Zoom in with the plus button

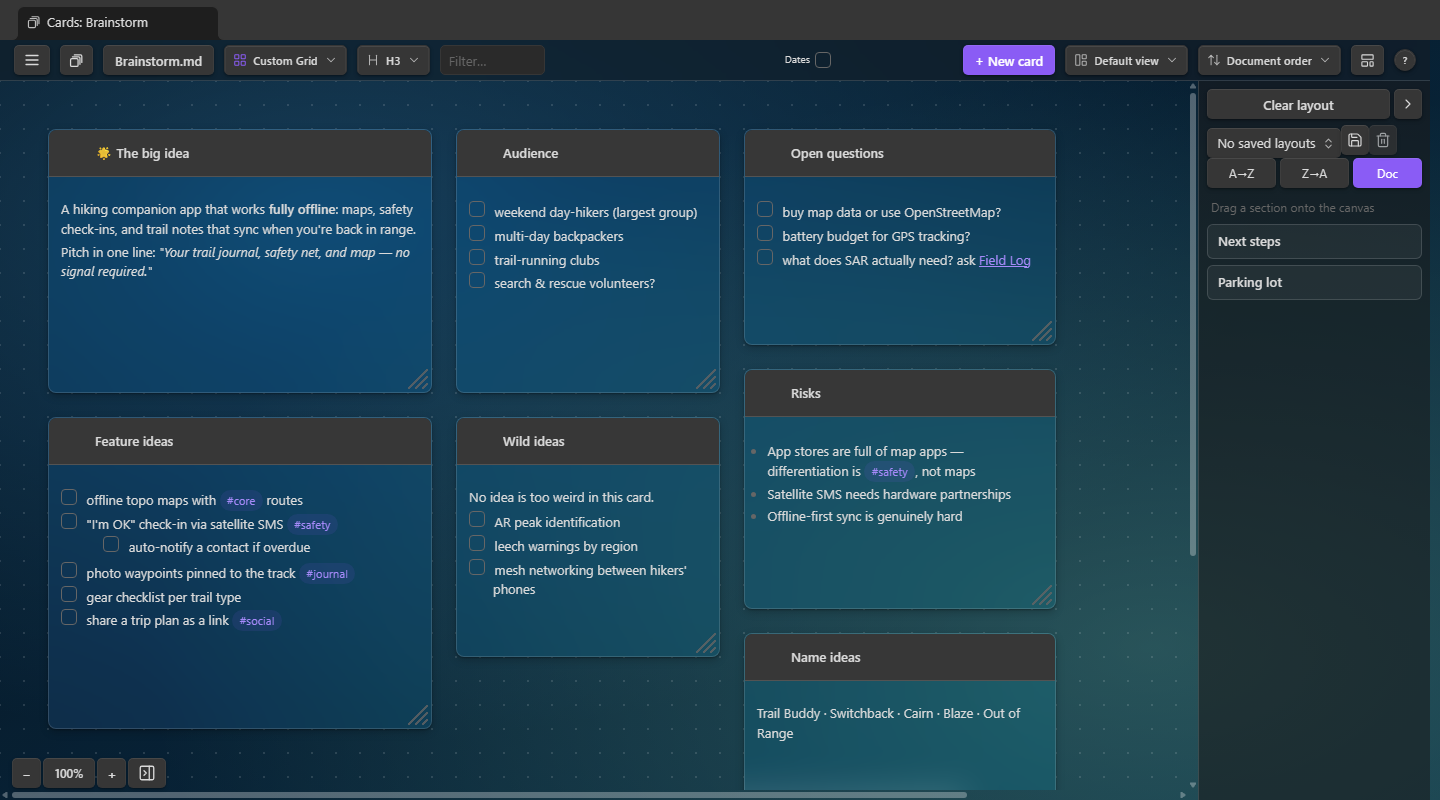pos(111,773)
